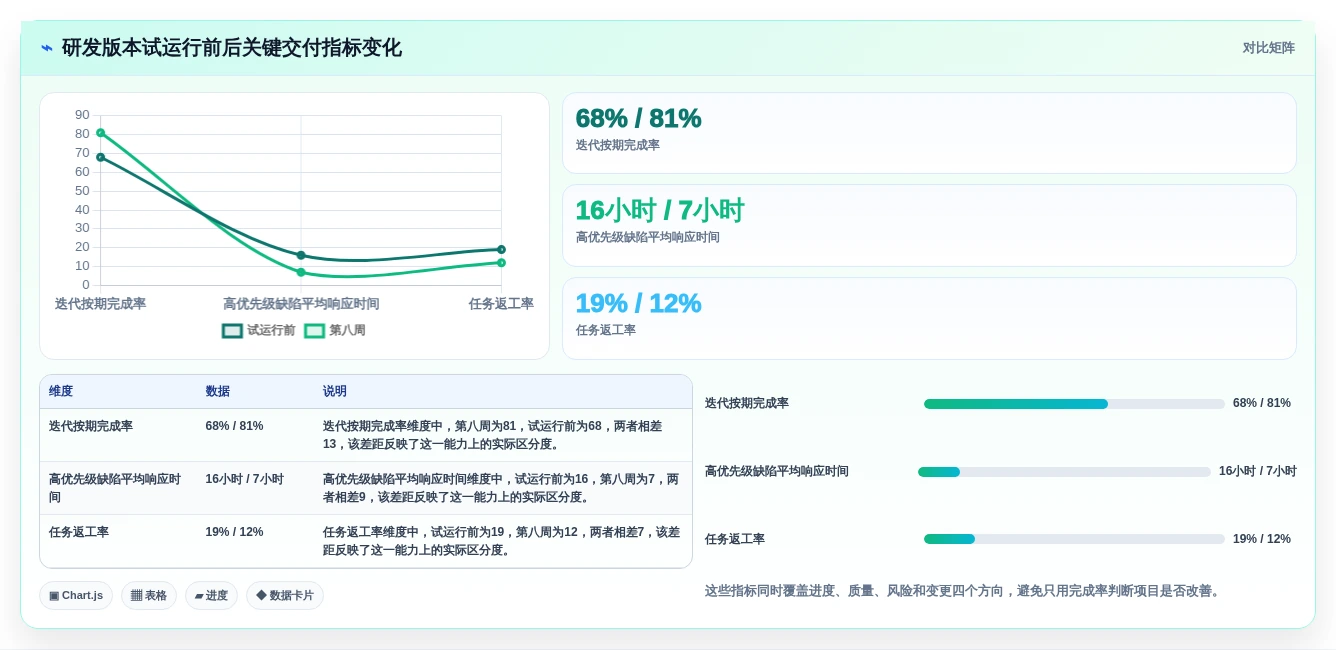
Task: Click the 第八周 point at 高优先级缺陷平均响应时间
Action: pos(301,272)
